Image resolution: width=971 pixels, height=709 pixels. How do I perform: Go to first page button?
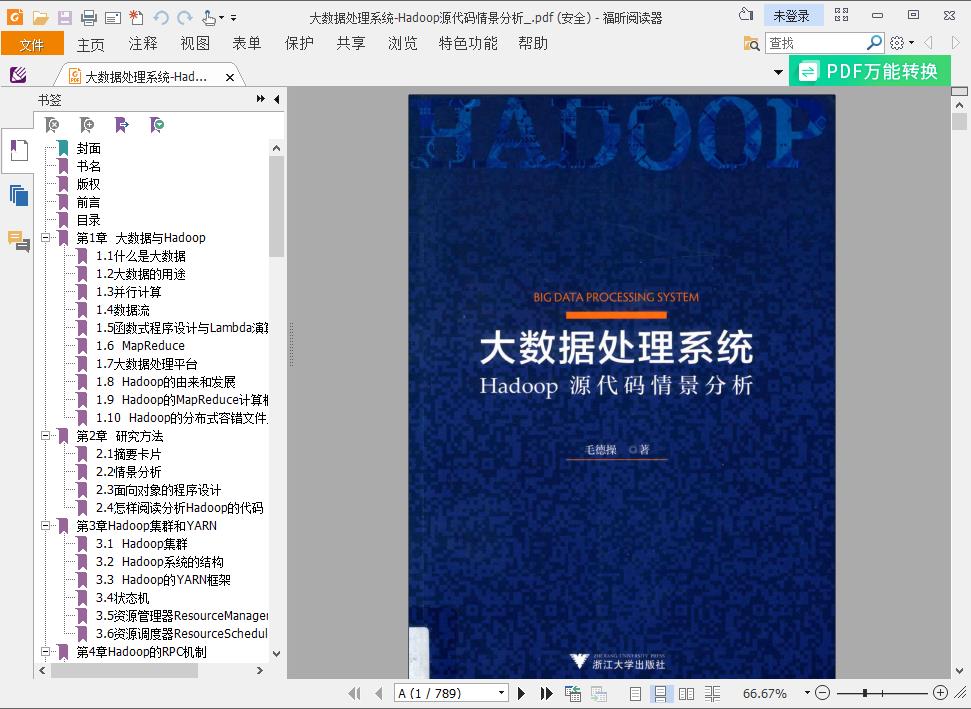pyautogui.click(x=354, y=694)
